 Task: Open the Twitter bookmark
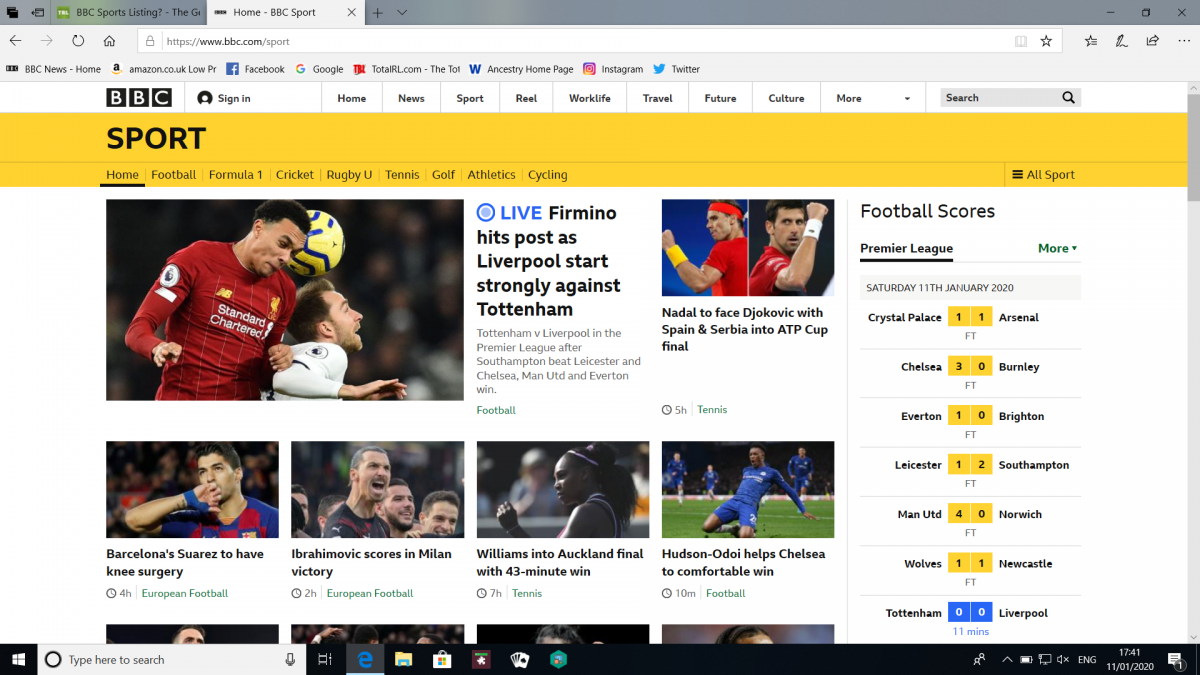point(676,69)
